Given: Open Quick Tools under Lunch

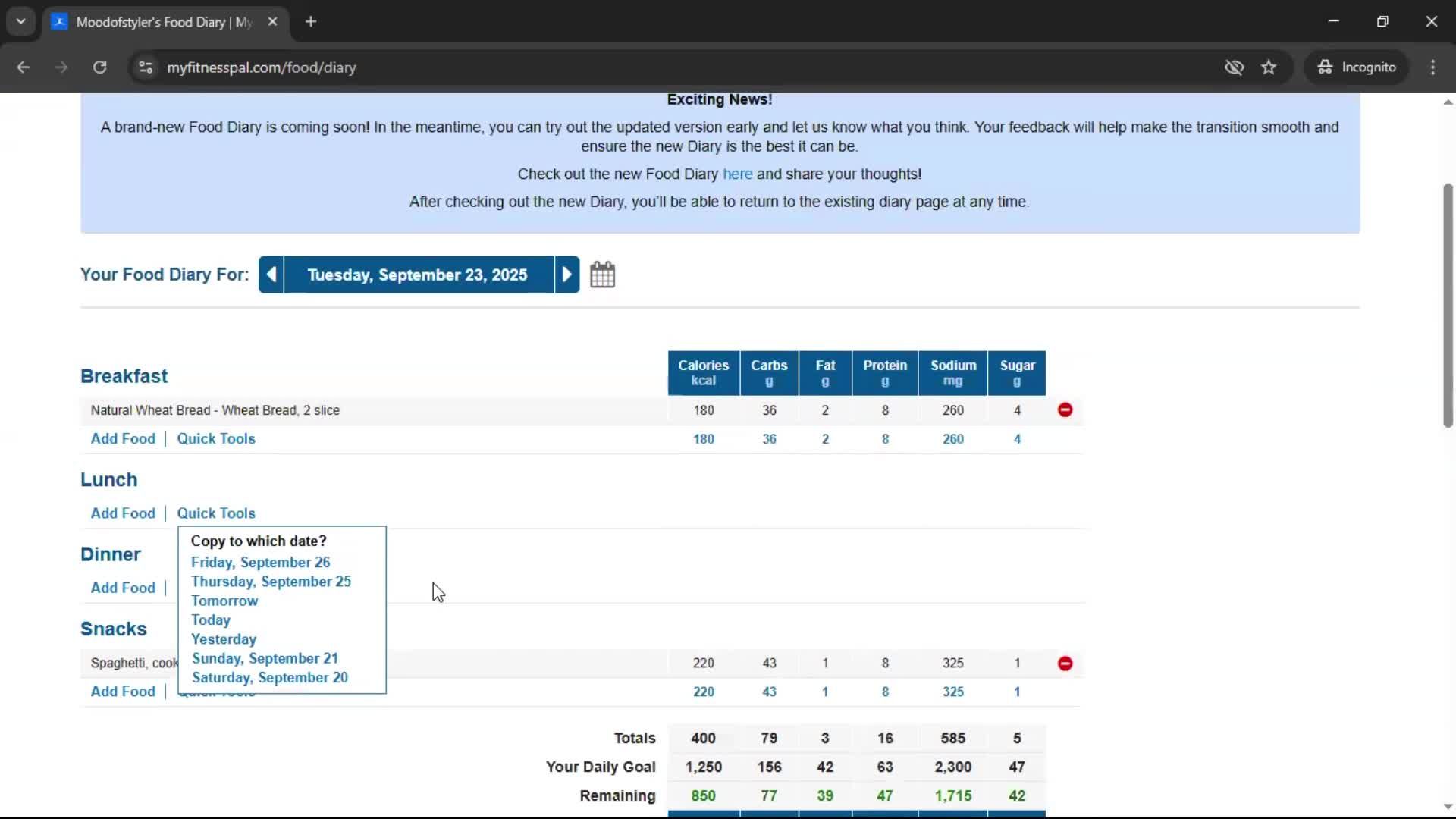Looking at the screenshot, I should point(216,513).
